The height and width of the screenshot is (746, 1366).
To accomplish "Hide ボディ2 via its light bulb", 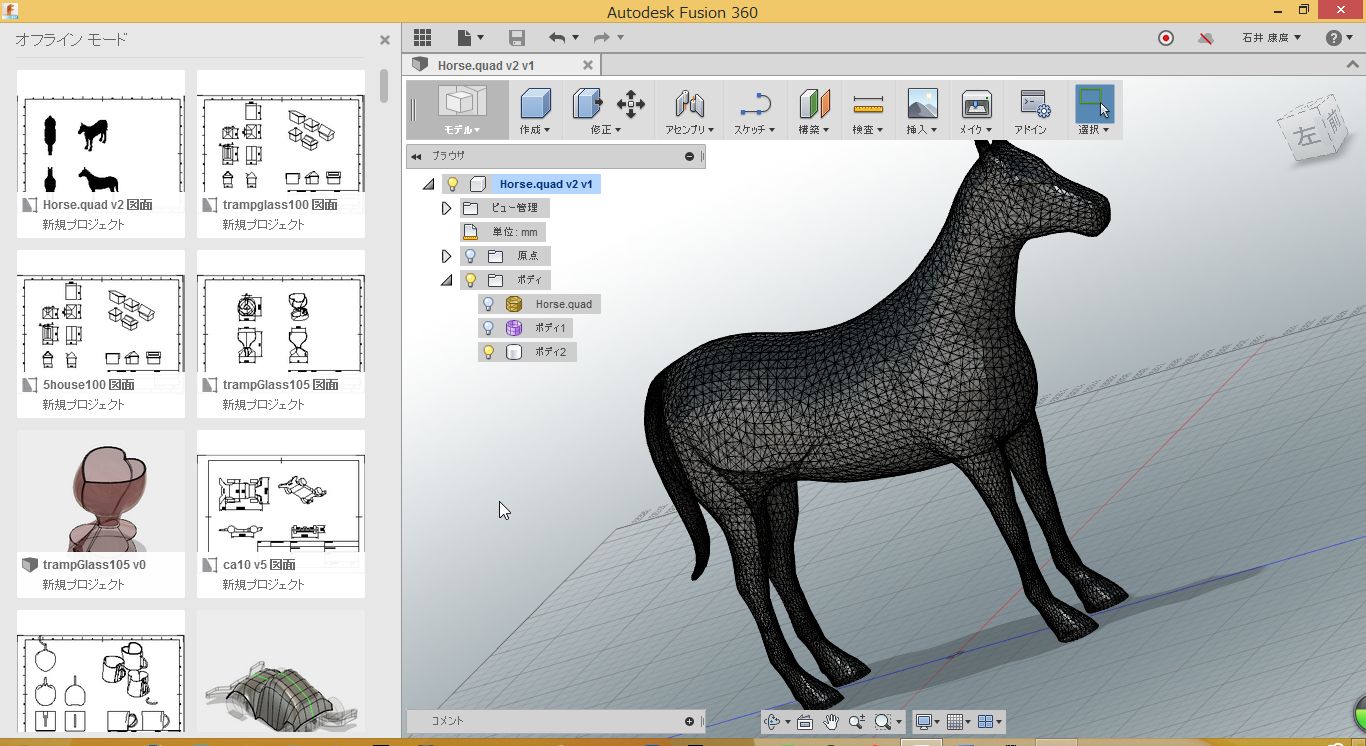I will 488,352.
